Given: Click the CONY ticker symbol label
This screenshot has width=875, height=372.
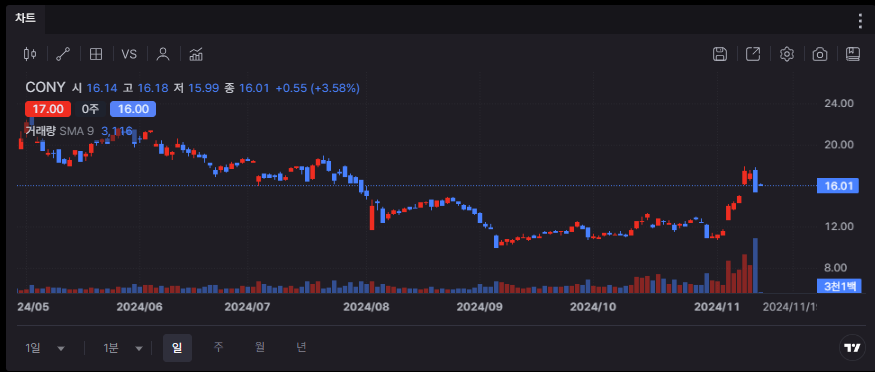Looking at the screenshot, I should [45, 88].
